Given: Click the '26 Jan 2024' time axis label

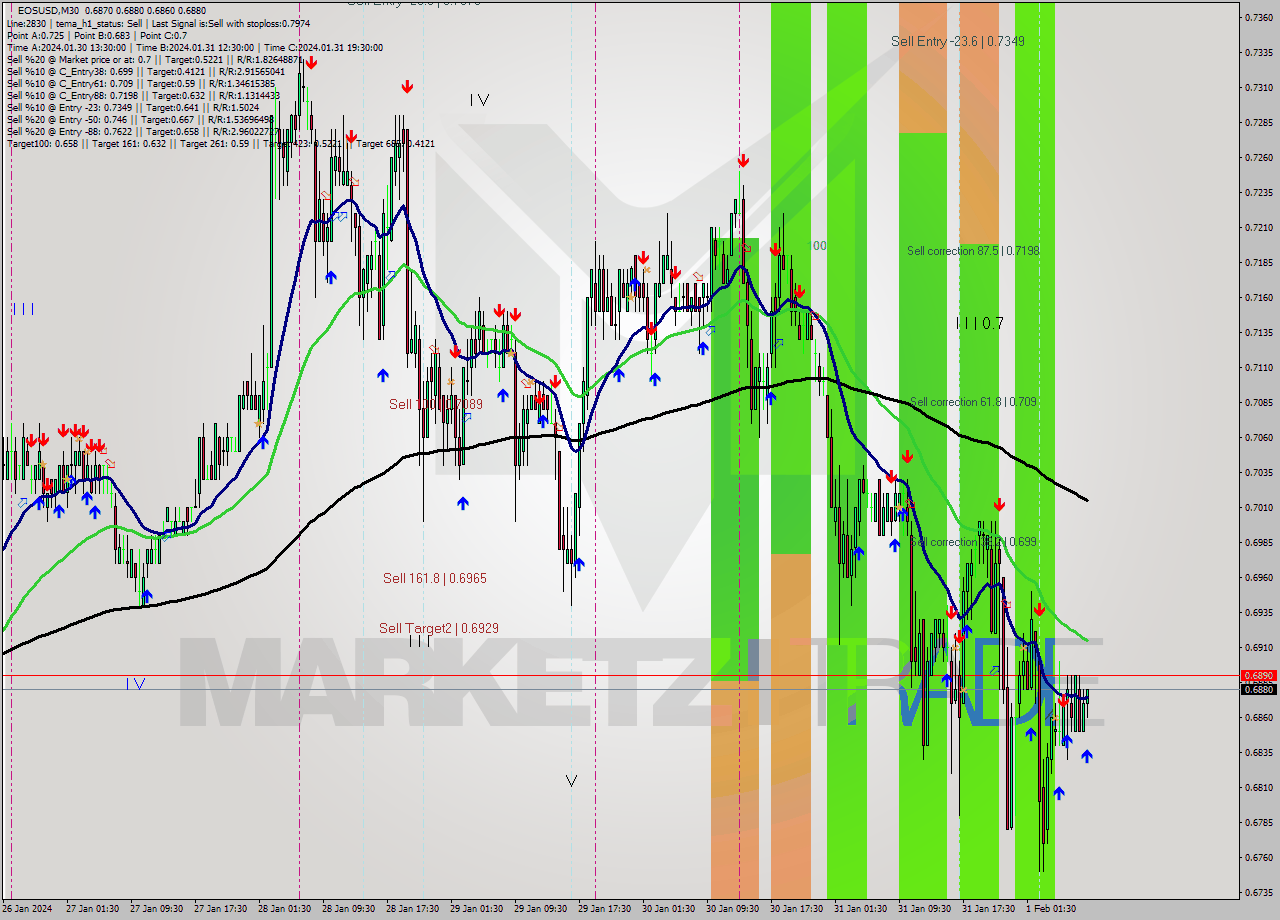Looking at the screenshot, I should [28, 909].
